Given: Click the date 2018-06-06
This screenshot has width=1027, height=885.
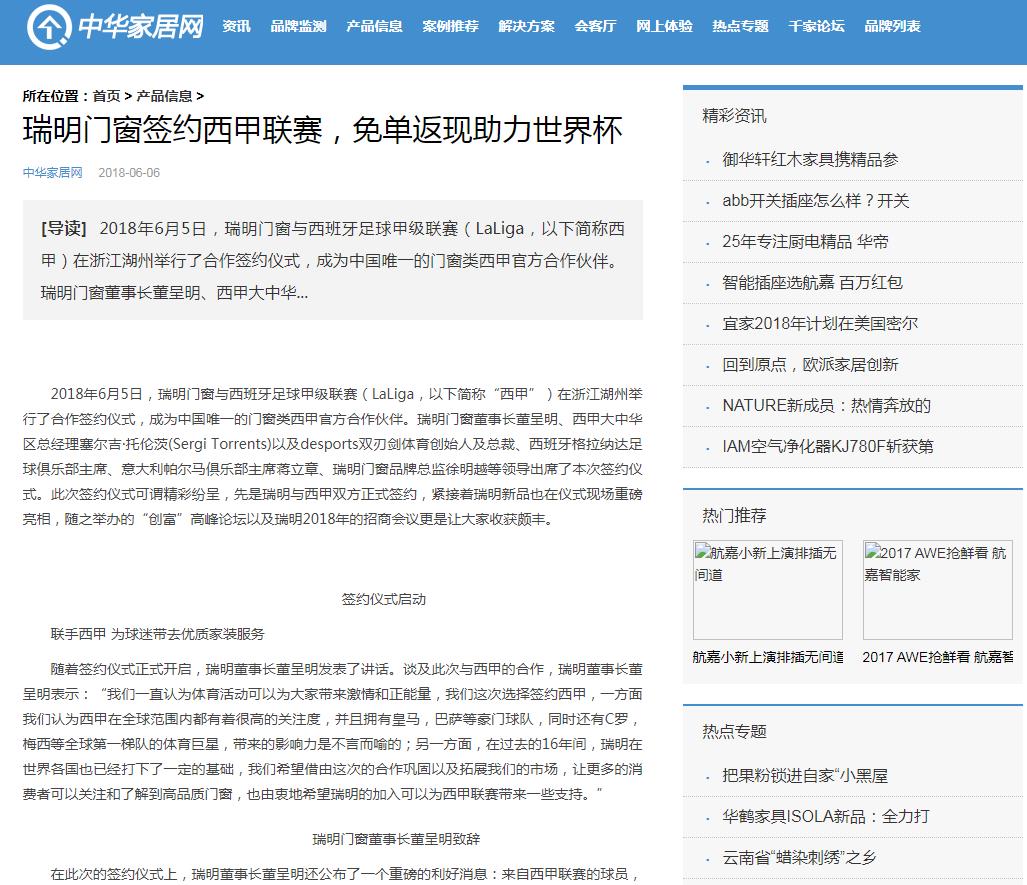Looking at the screenshot, I should pyautogui.click(x=129, y=173).
